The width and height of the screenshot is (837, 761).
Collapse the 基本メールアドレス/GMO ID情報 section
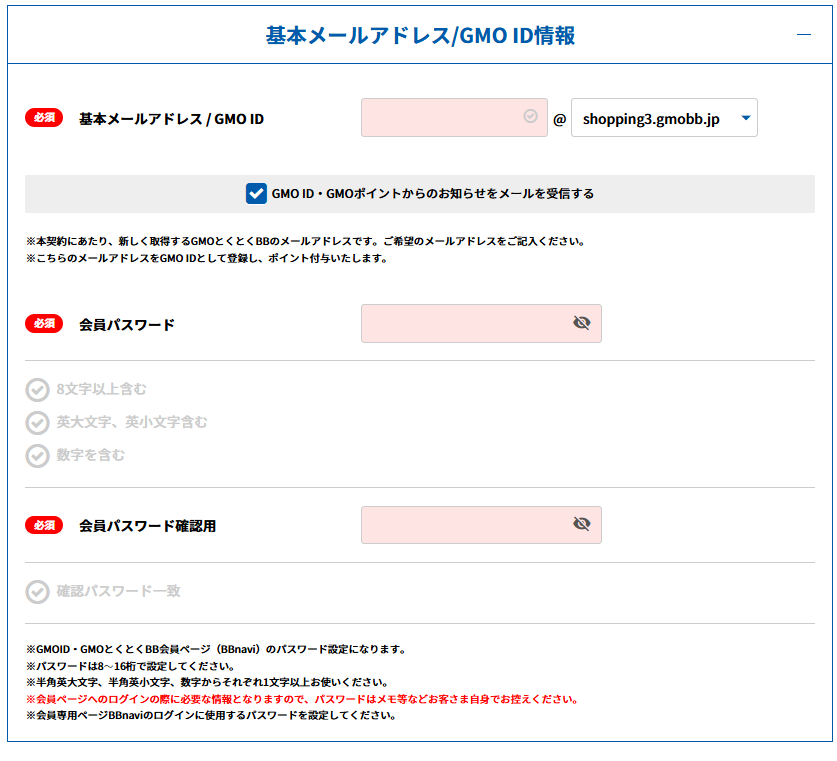tap(803, 35)
